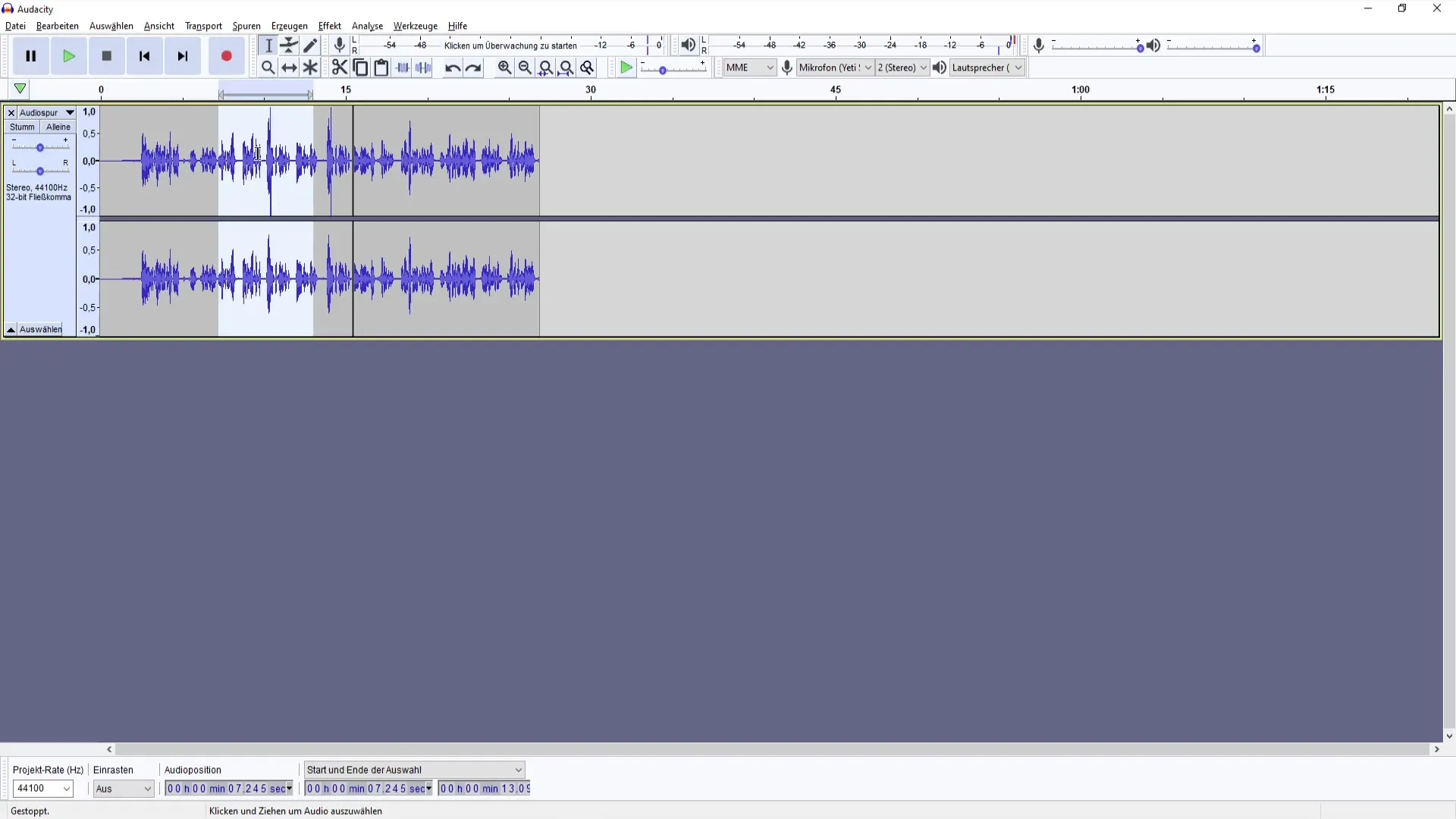Fit selection to window width

click(x=545, y=67)
